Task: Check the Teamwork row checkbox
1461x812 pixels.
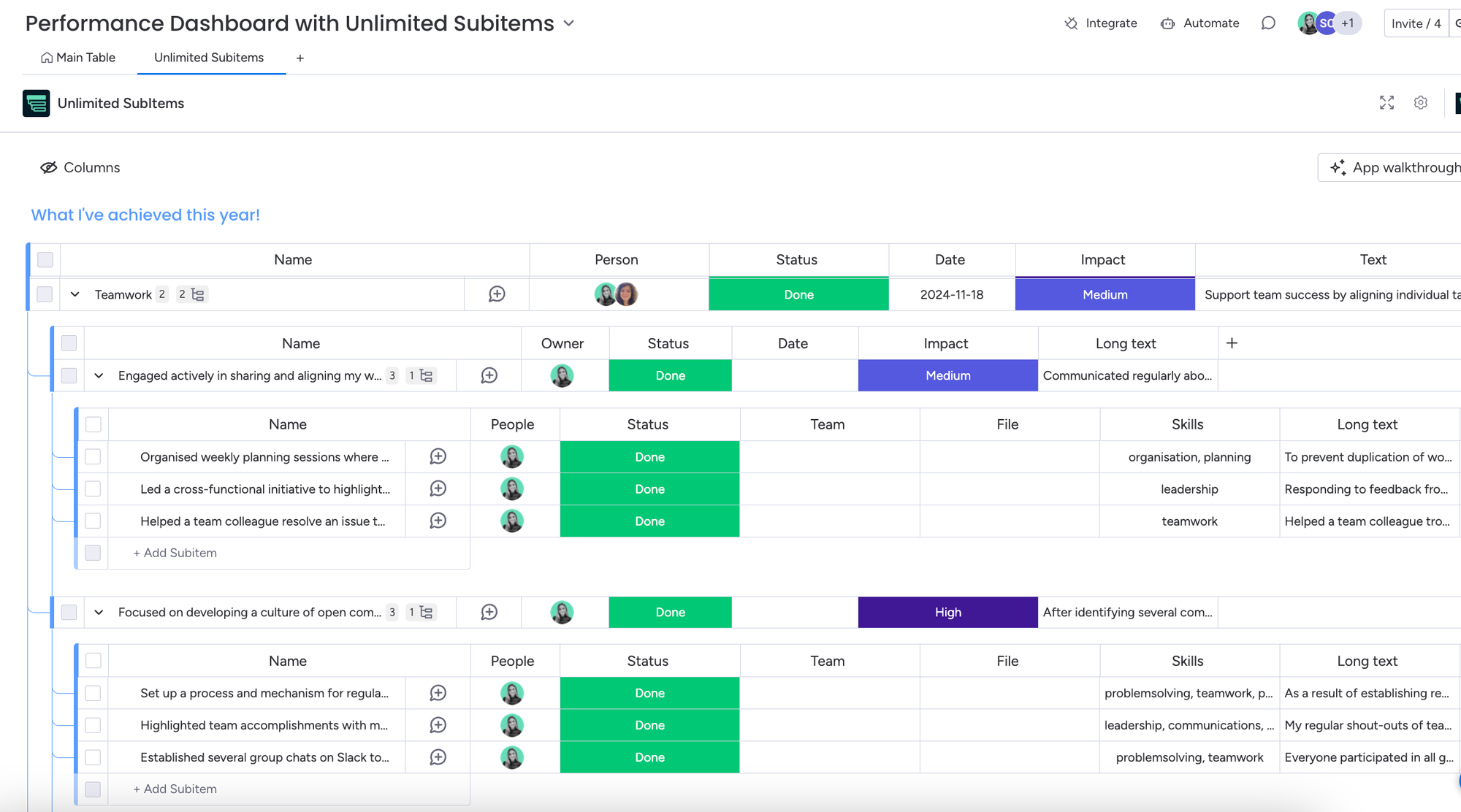Action: click(x=45, y=294)
